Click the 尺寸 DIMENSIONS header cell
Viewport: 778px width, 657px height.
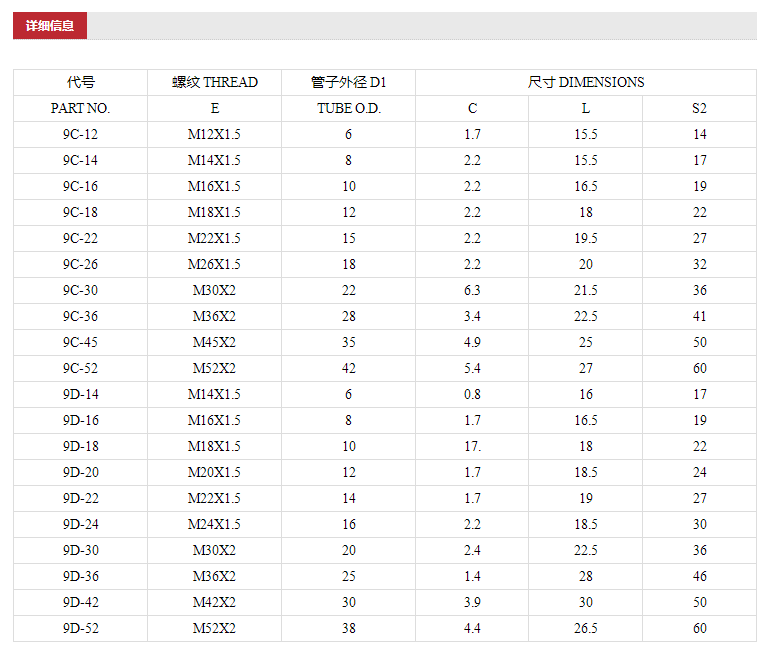pos(586,82)
